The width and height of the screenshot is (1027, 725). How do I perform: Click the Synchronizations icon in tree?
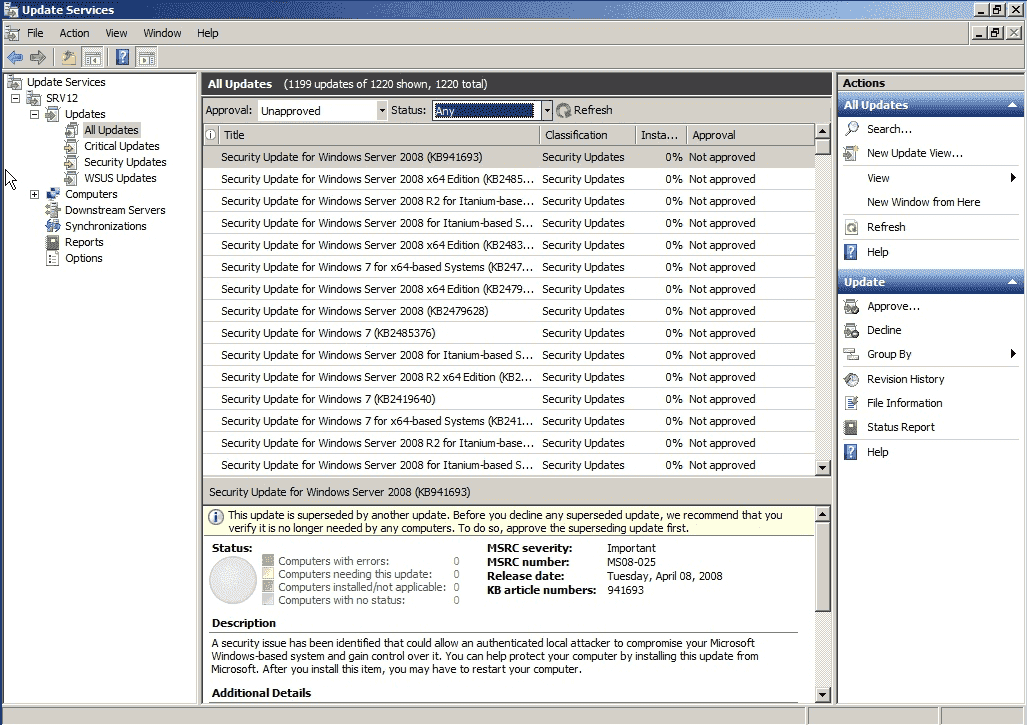click(52, 226)
